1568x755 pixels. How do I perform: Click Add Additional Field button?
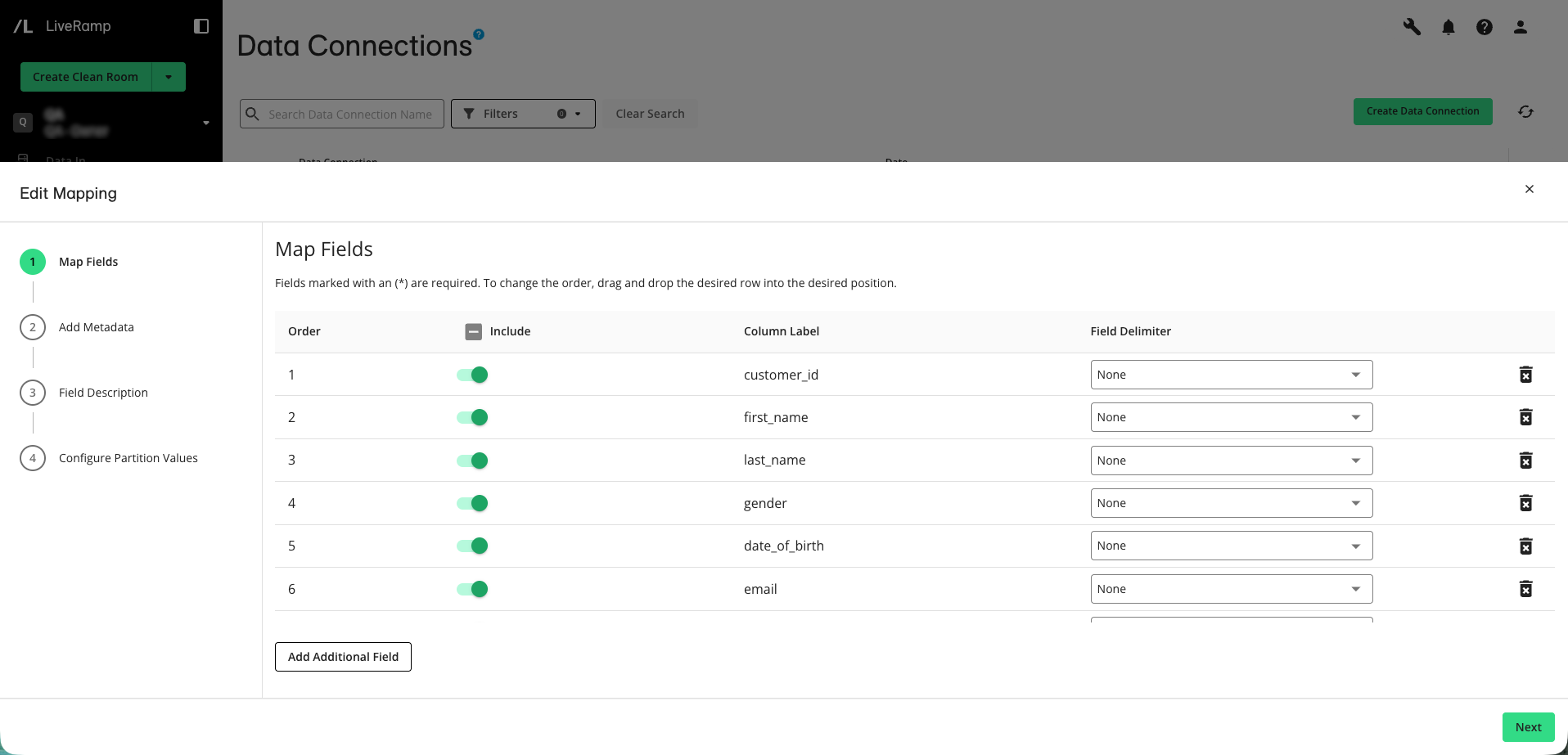pyautogui.click(x=343, y=657)
